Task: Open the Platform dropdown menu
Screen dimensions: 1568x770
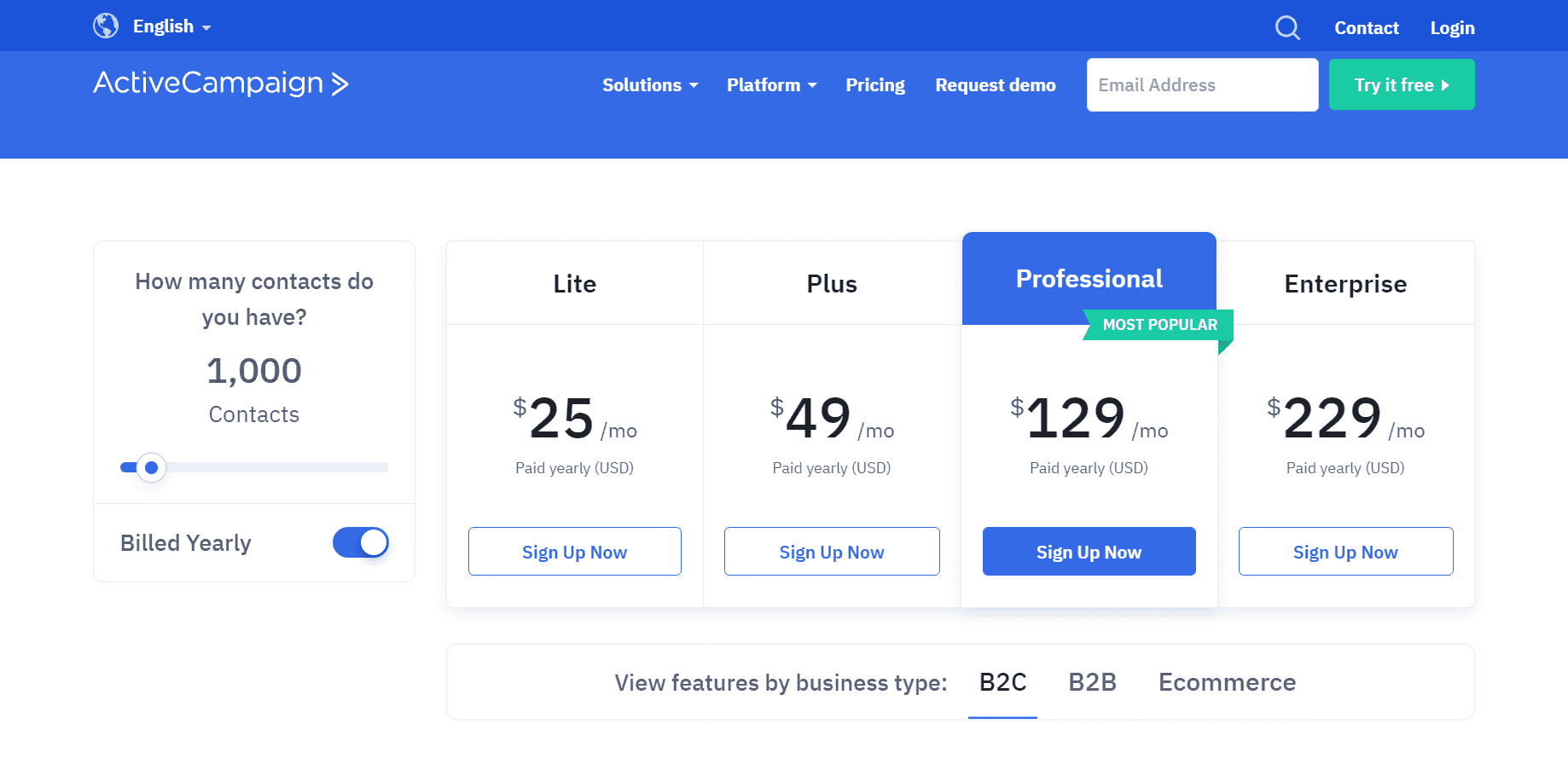Action: click(771, 85)
